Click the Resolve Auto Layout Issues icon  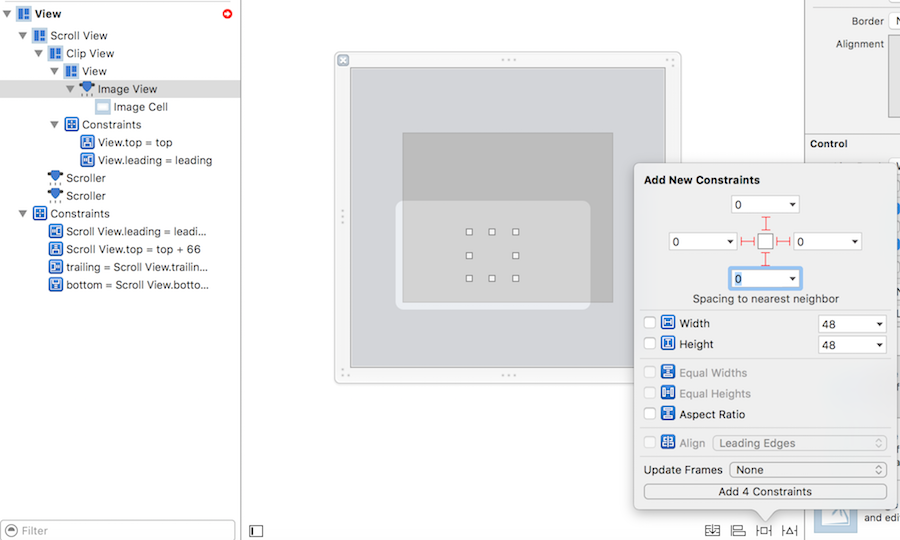coord(790,530)
